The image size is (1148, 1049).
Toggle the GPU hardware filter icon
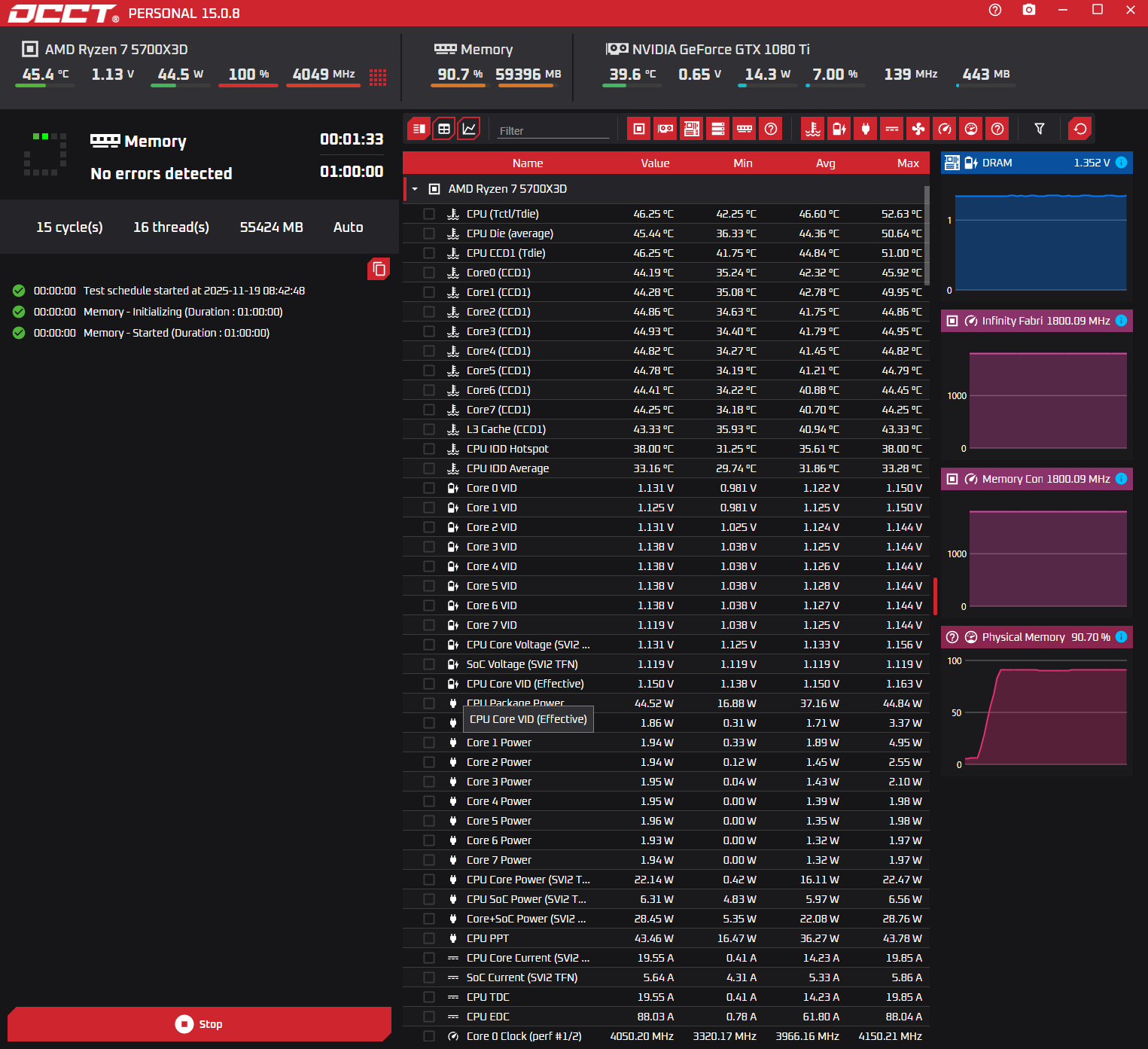(x=665, y=129)
